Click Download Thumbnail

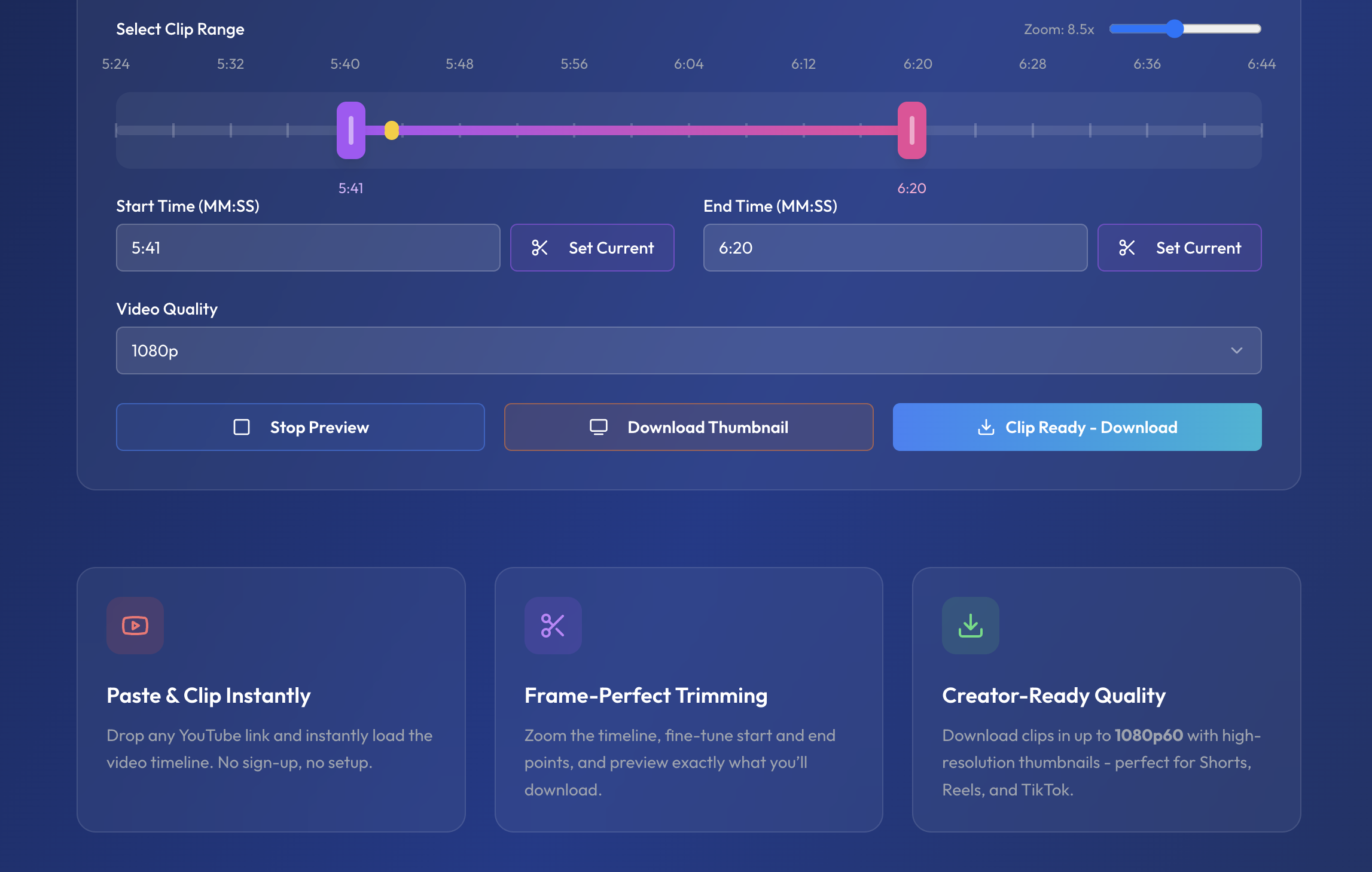click(688, 427)
